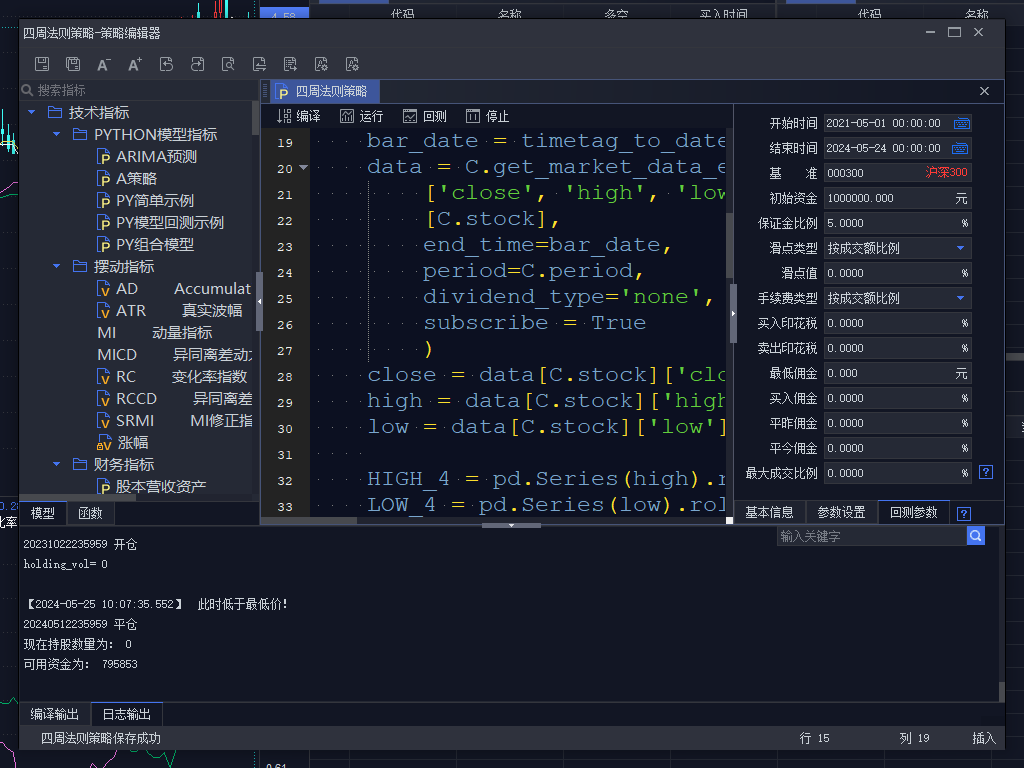
Task: Select the SRMI indicator row
Action: point(174,421)
